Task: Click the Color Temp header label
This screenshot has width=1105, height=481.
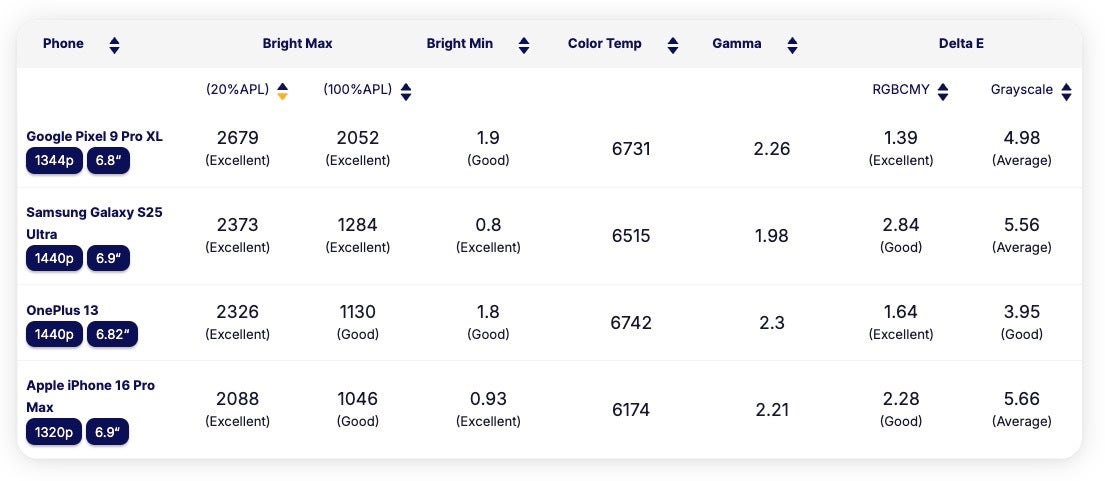Action: tap(605, 44)
